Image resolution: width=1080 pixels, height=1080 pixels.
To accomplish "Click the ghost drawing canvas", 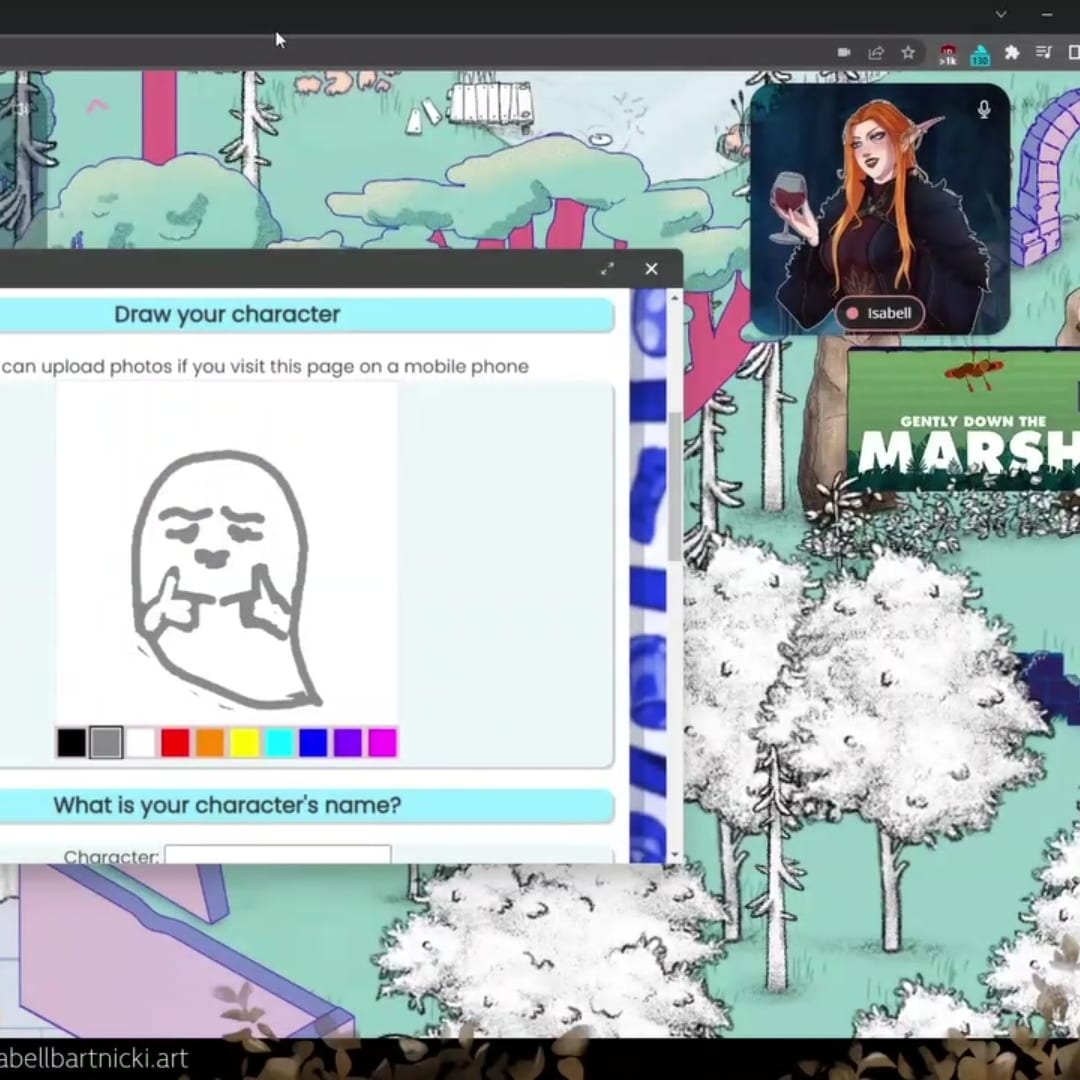I will tap(227, 553).
